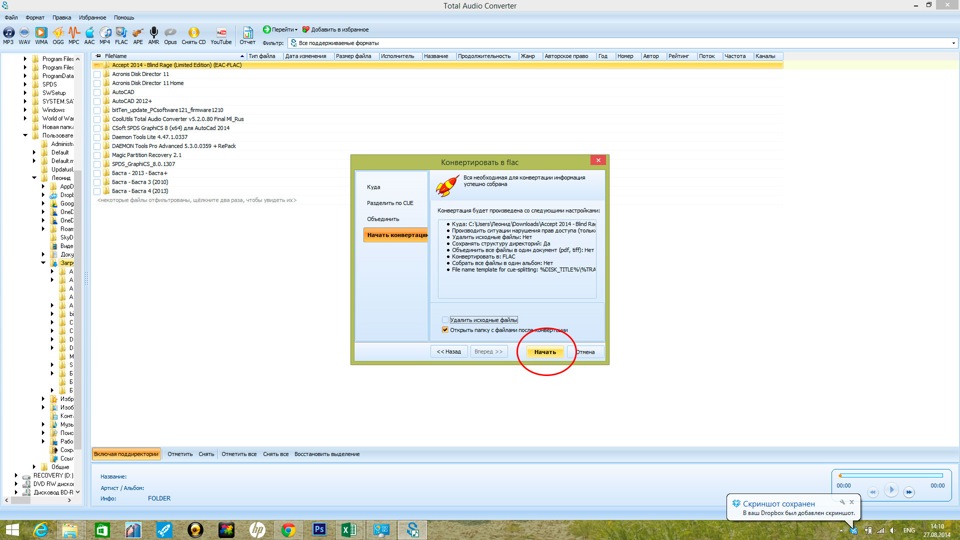Click the Добавить в избранное heart icon

click(306, 29)
